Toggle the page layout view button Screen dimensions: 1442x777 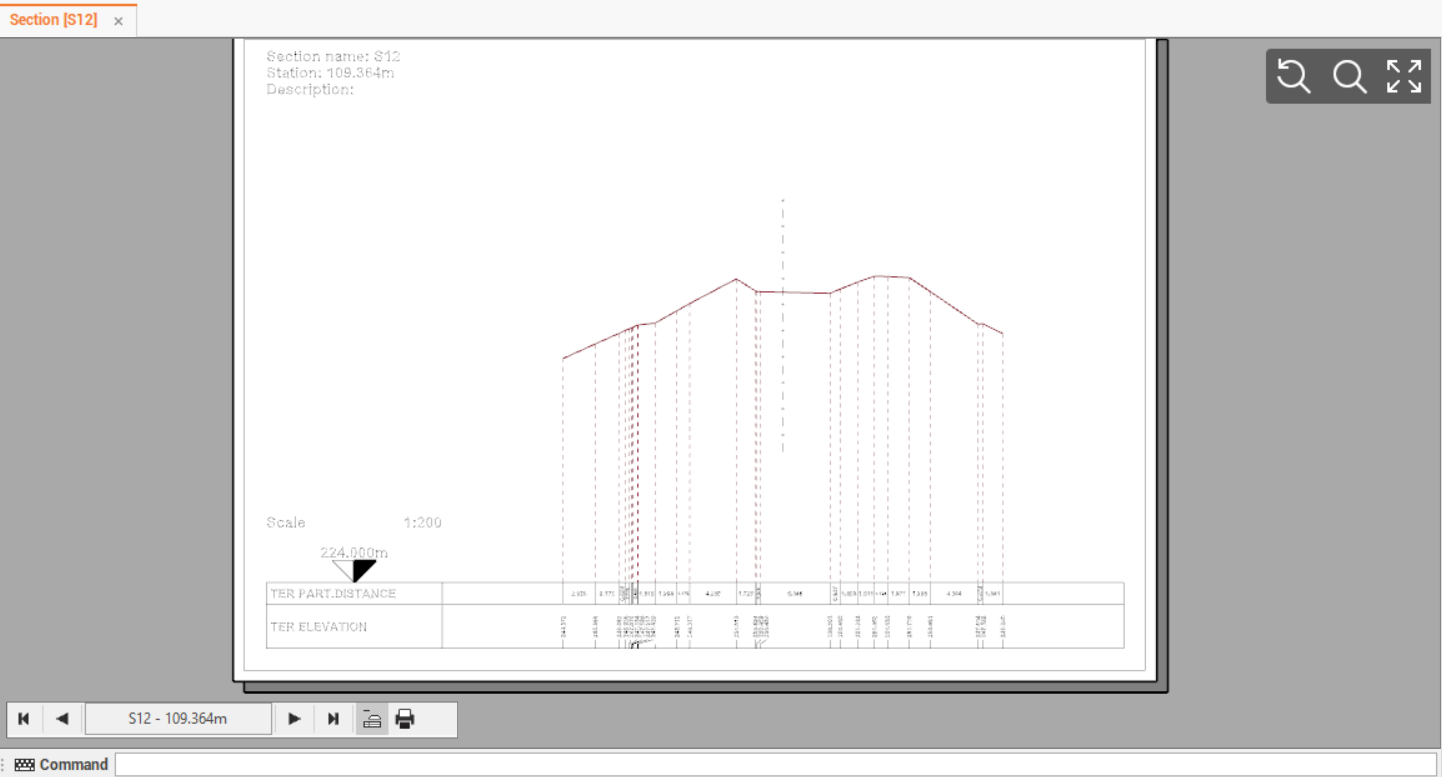coord(372,719)
